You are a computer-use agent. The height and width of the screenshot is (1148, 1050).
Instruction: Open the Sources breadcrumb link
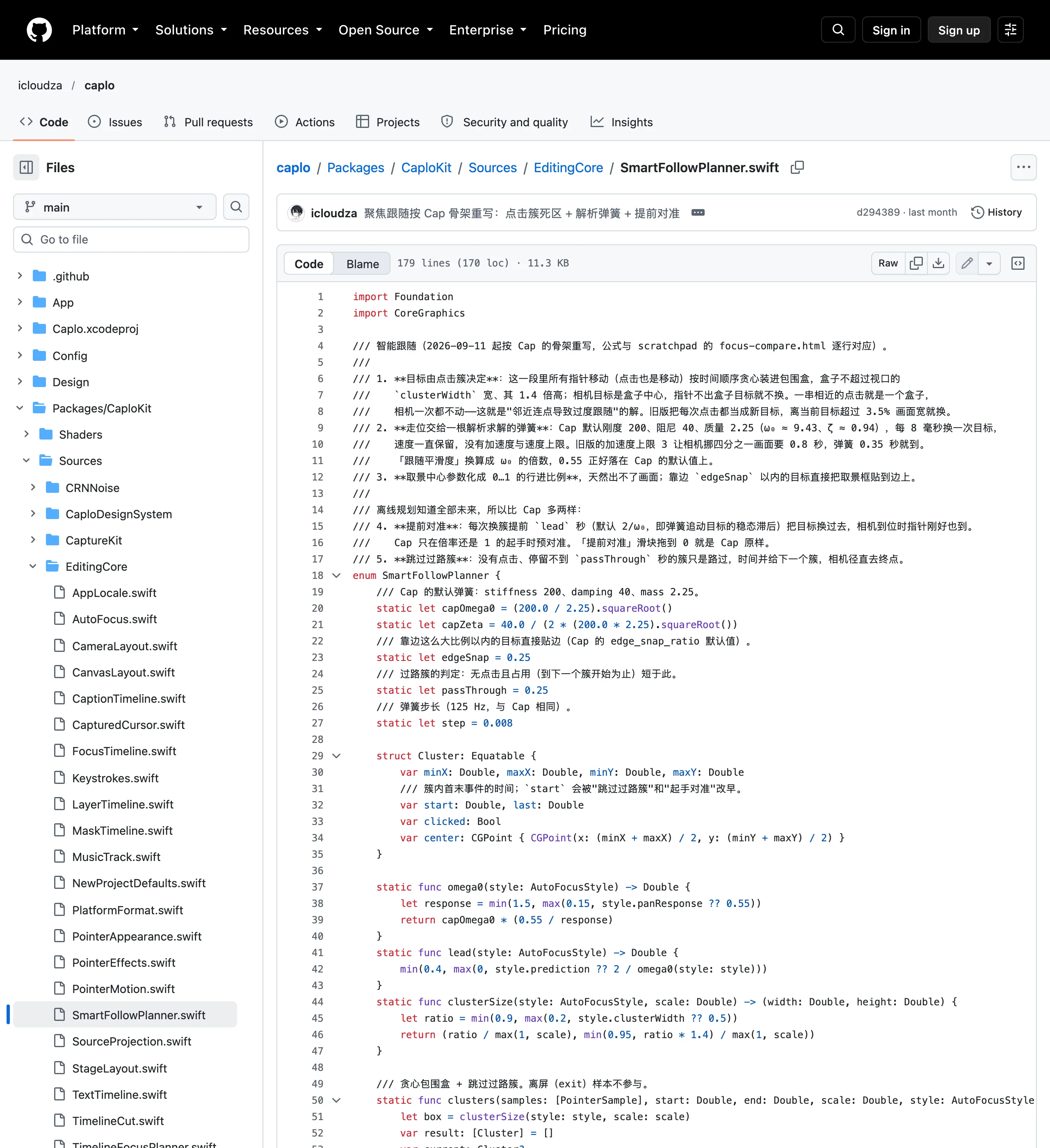click(492, 167)
